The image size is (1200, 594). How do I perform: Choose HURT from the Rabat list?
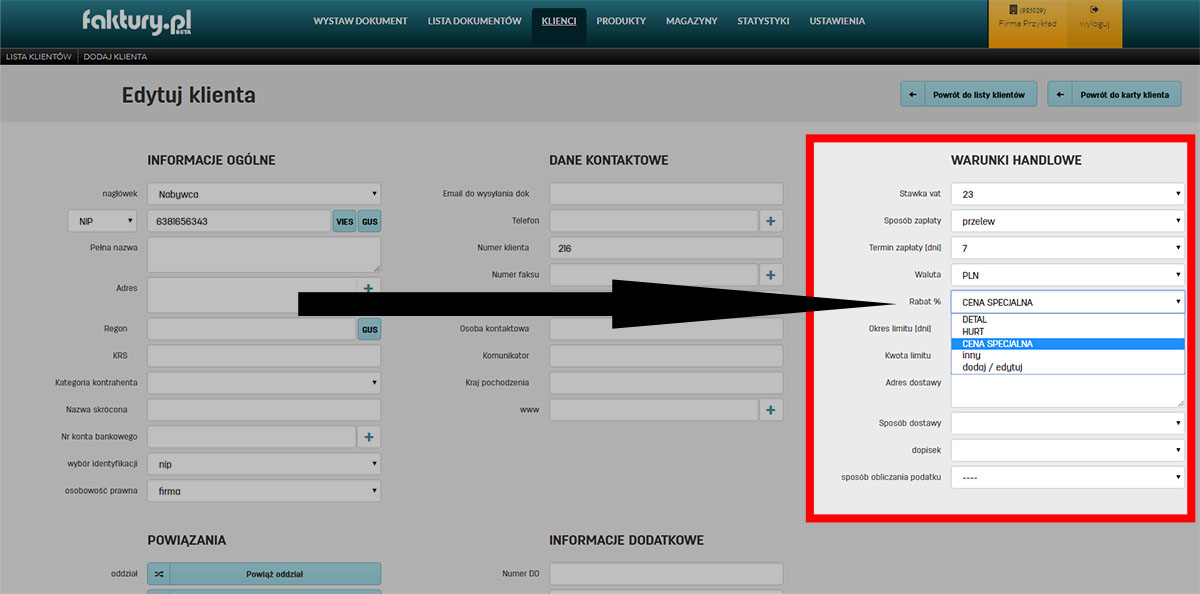tap(973, 331)
